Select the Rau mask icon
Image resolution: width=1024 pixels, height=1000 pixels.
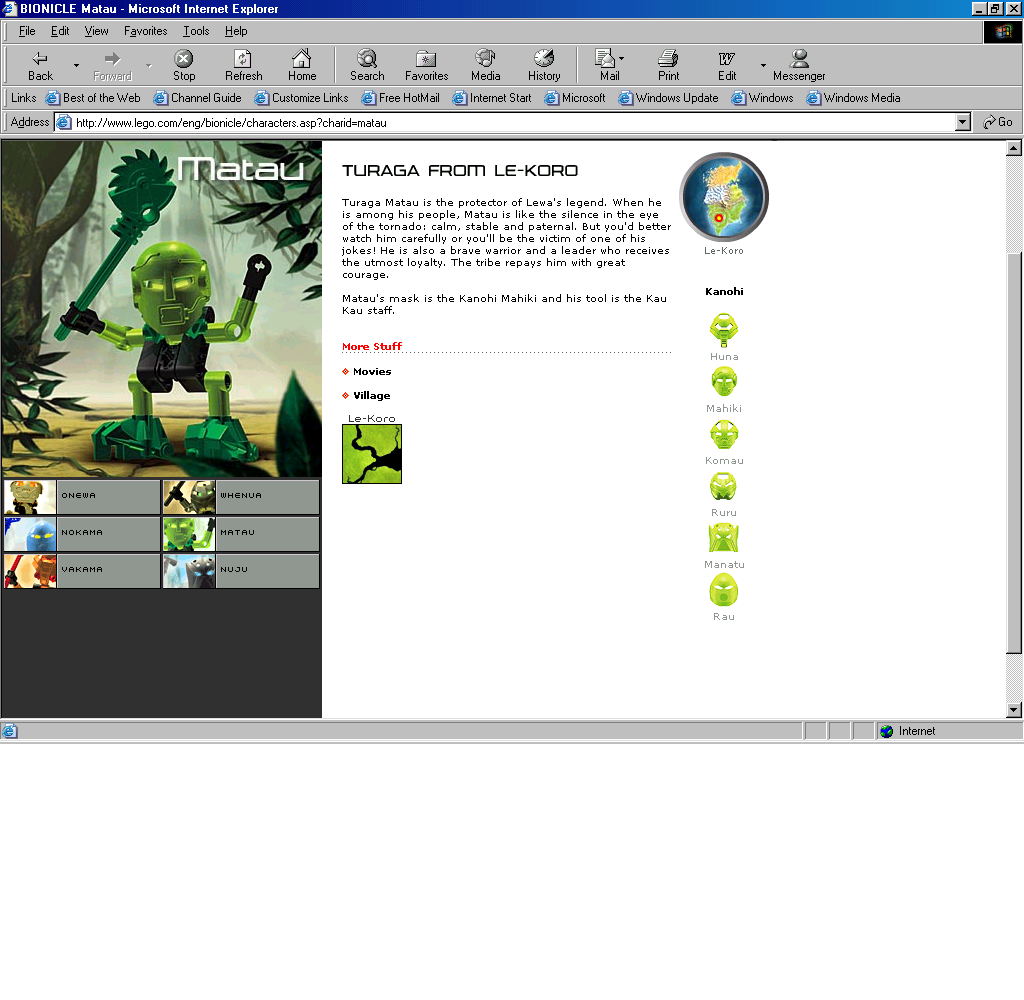tap(724, 590)
